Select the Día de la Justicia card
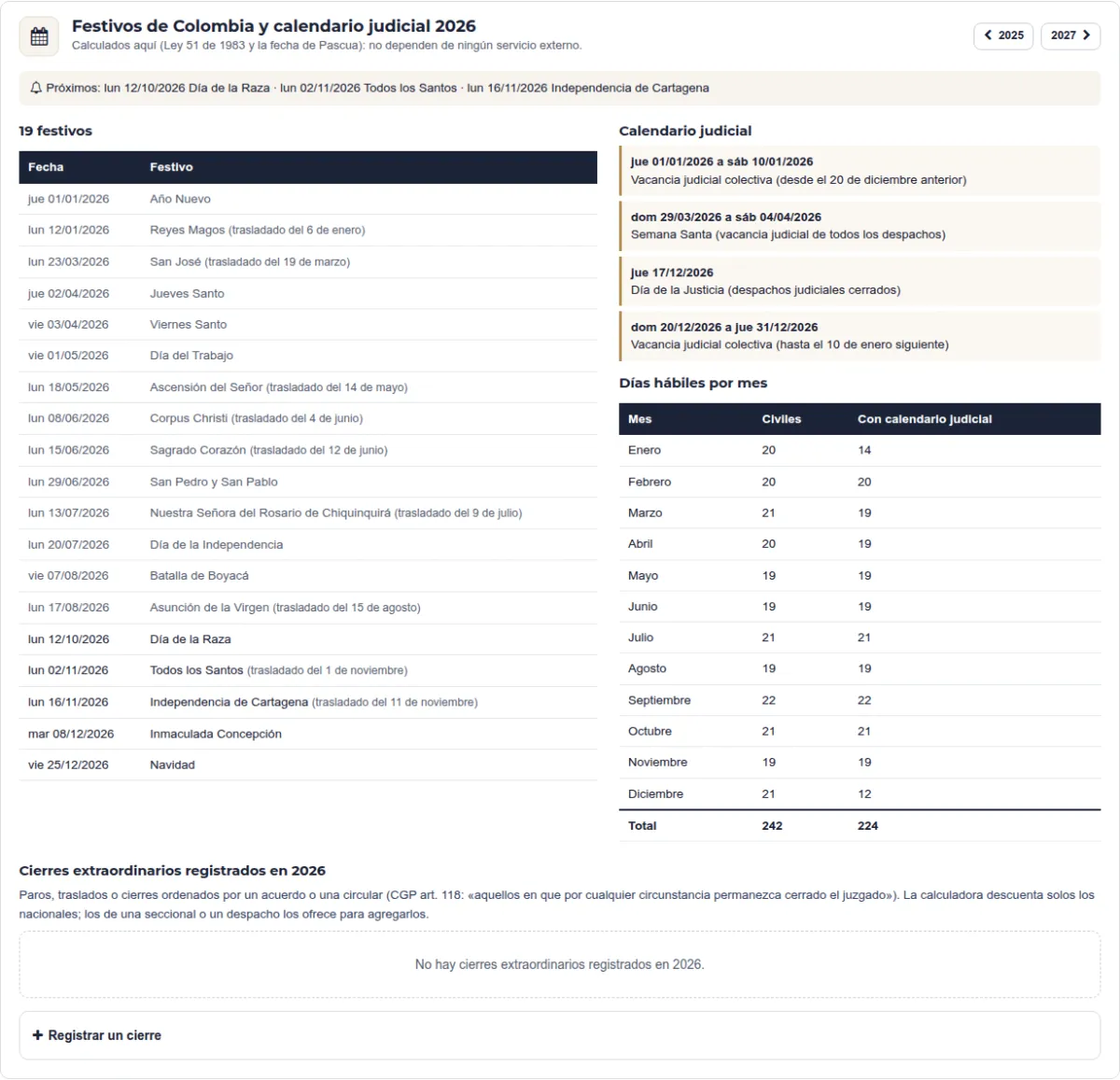The image size is (1120, 1080). point(860,281)
